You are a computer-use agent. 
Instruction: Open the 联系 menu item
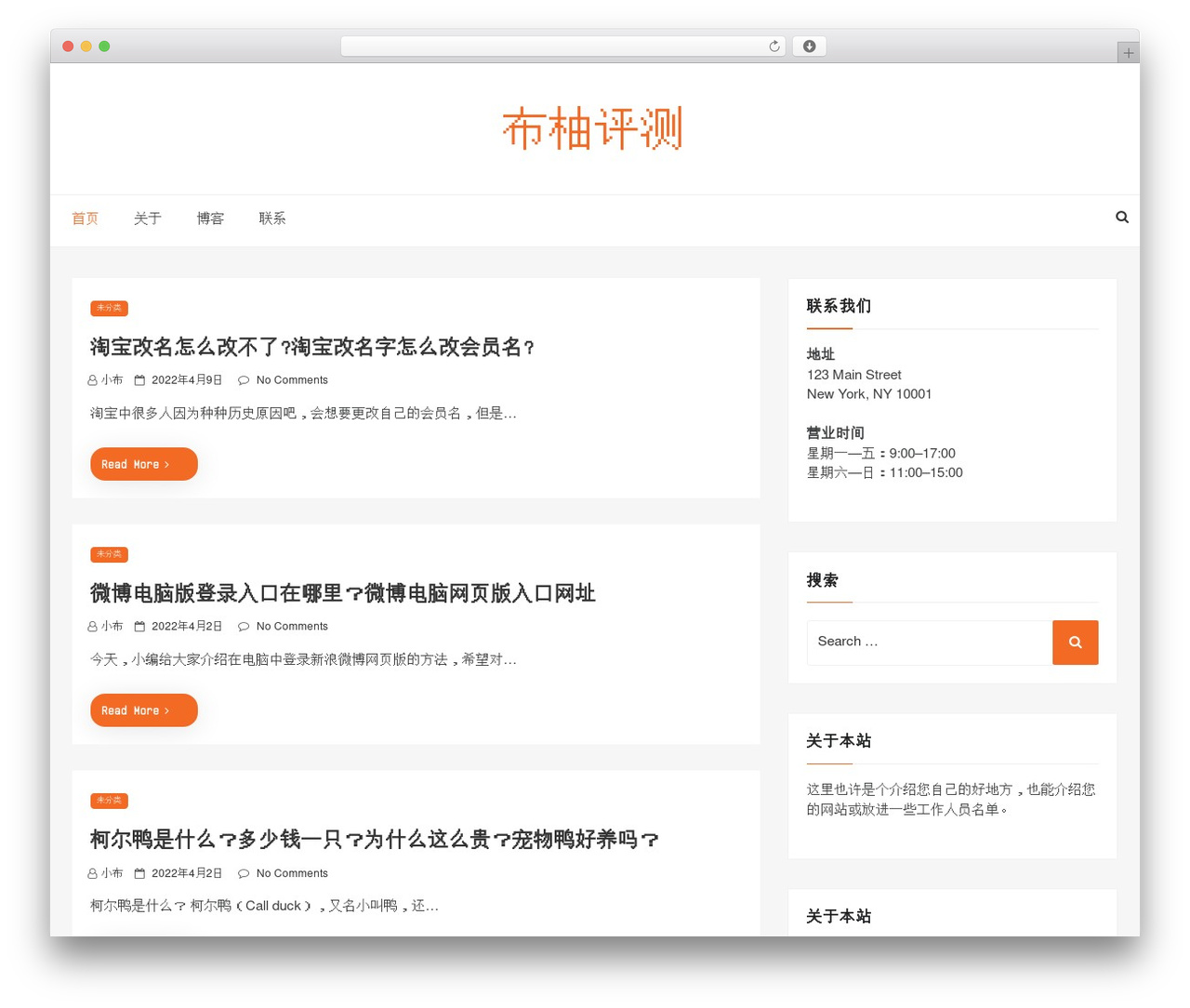272,219
